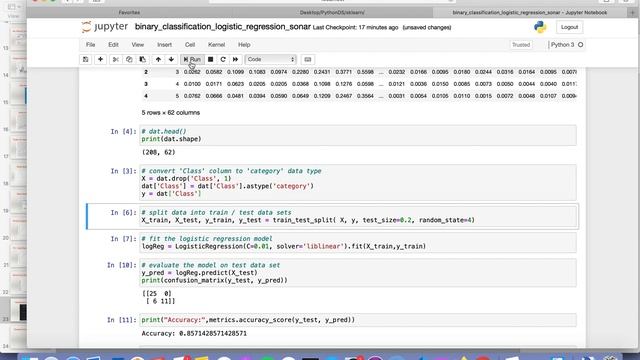The image size is (640, 360).
Task: Open the command palette keyboard icon
Action: click(x=308, y=59)
